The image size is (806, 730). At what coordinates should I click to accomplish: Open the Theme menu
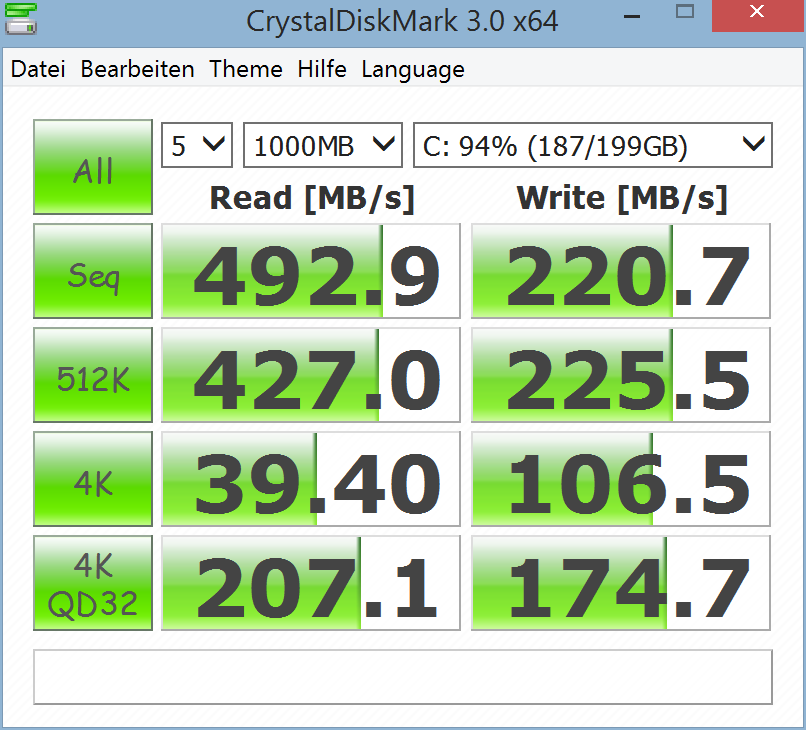click(x=246, y=69)
